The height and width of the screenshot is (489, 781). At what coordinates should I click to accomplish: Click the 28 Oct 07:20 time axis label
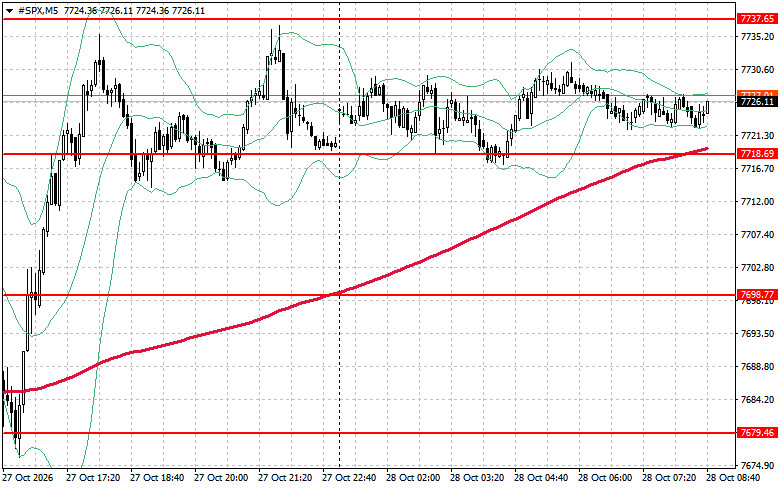point(669,478)
